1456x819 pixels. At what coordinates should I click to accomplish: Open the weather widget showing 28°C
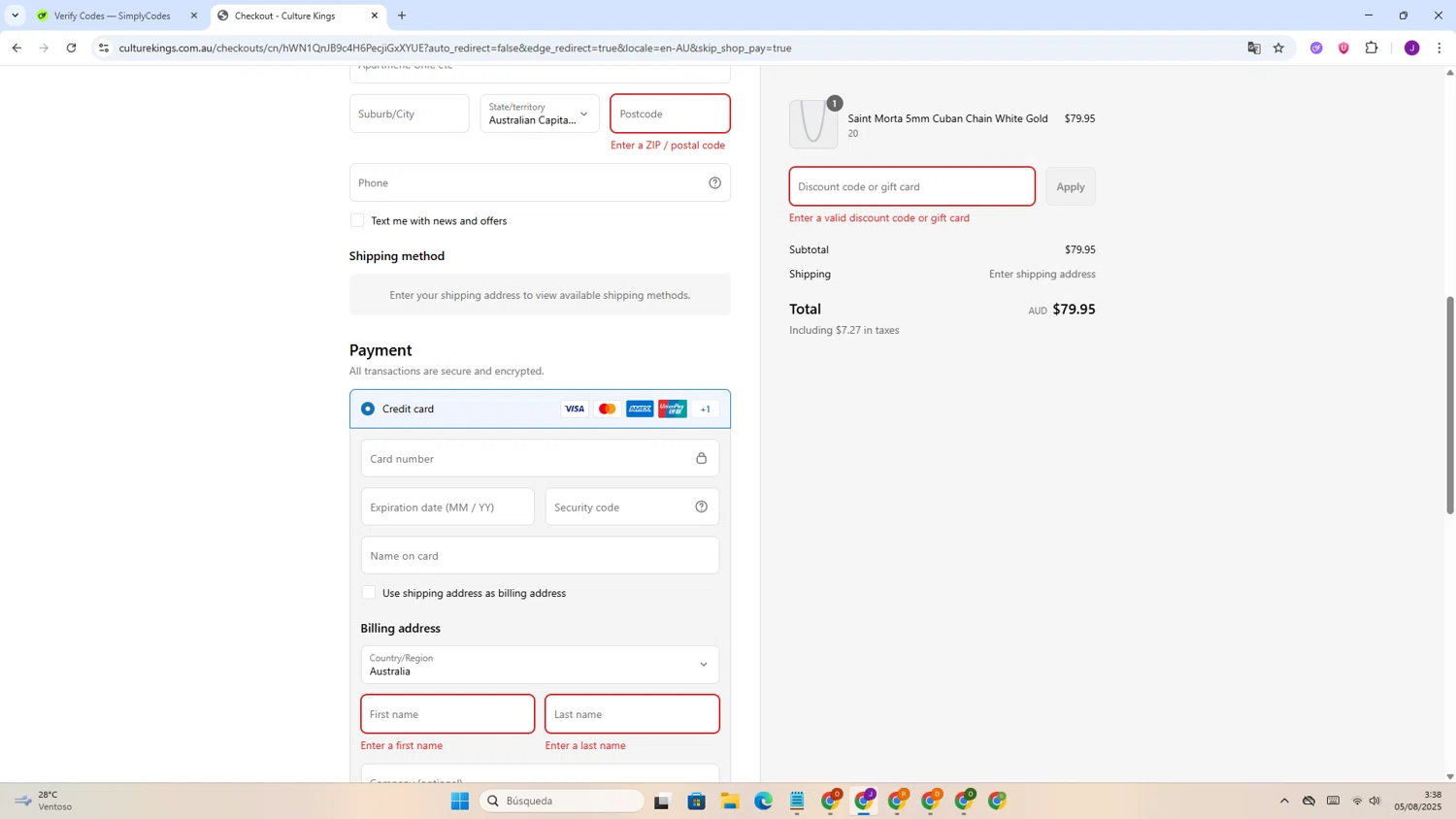coord(44,801)
